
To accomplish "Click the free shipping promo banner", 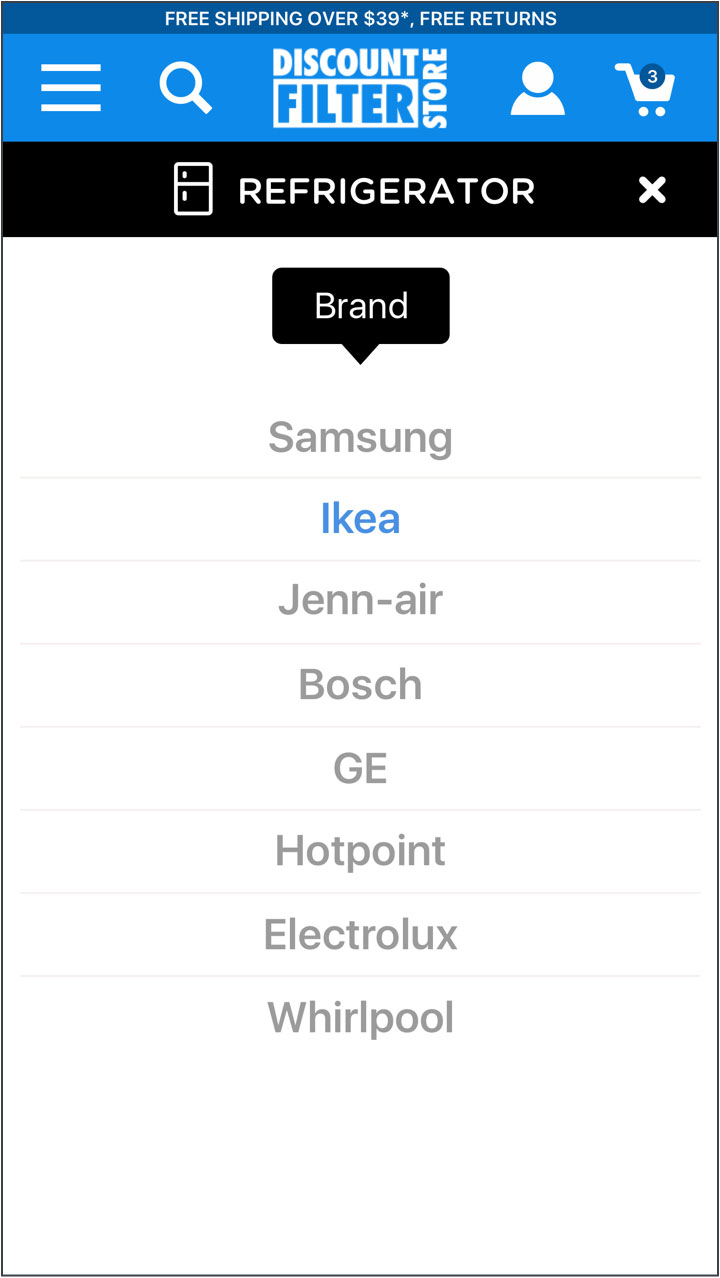I will coord(360,18).
